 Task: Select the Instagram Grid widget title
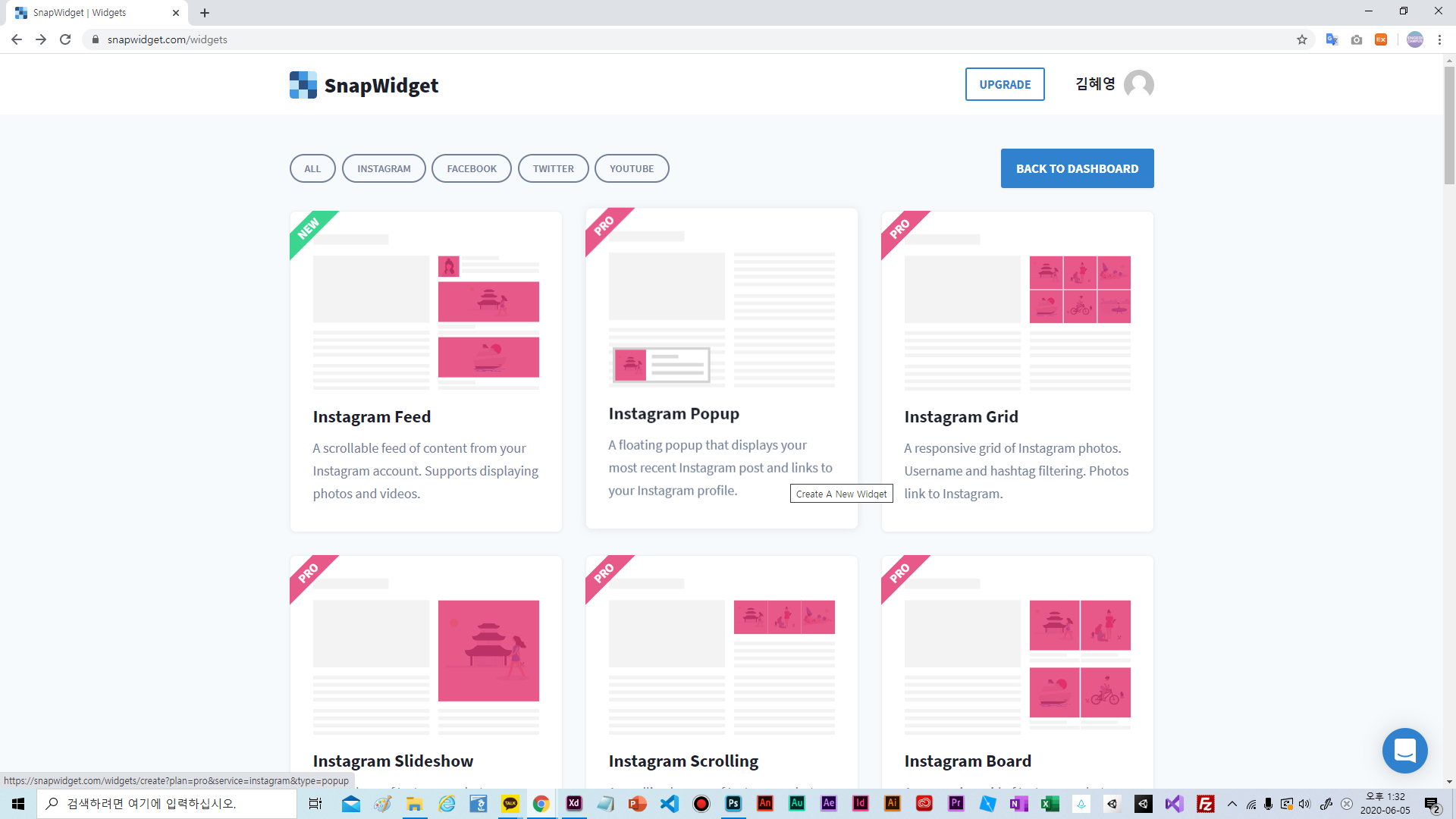click(961, 416)
